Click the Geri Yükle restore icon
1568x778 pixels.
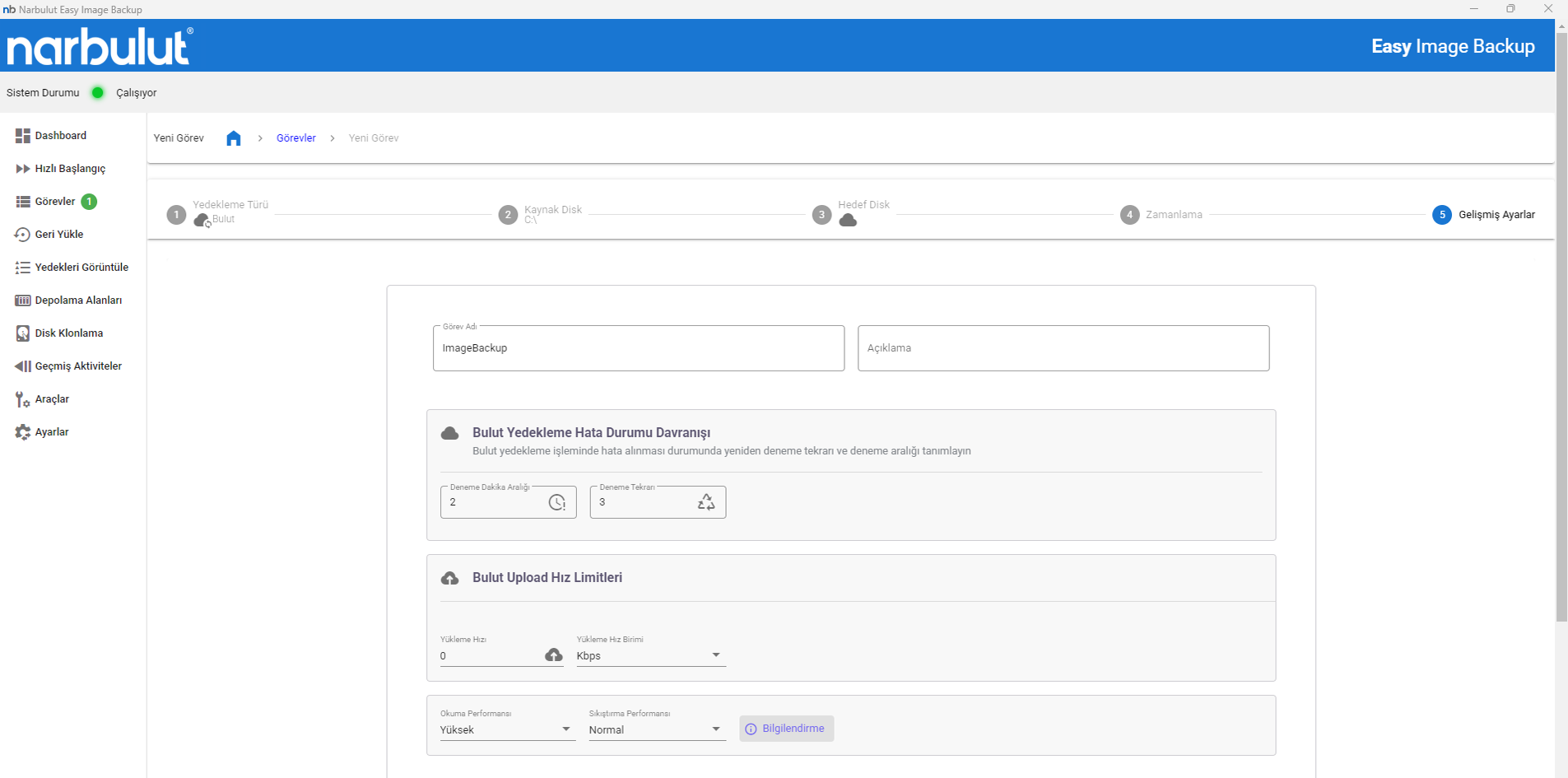pos(22,235)
